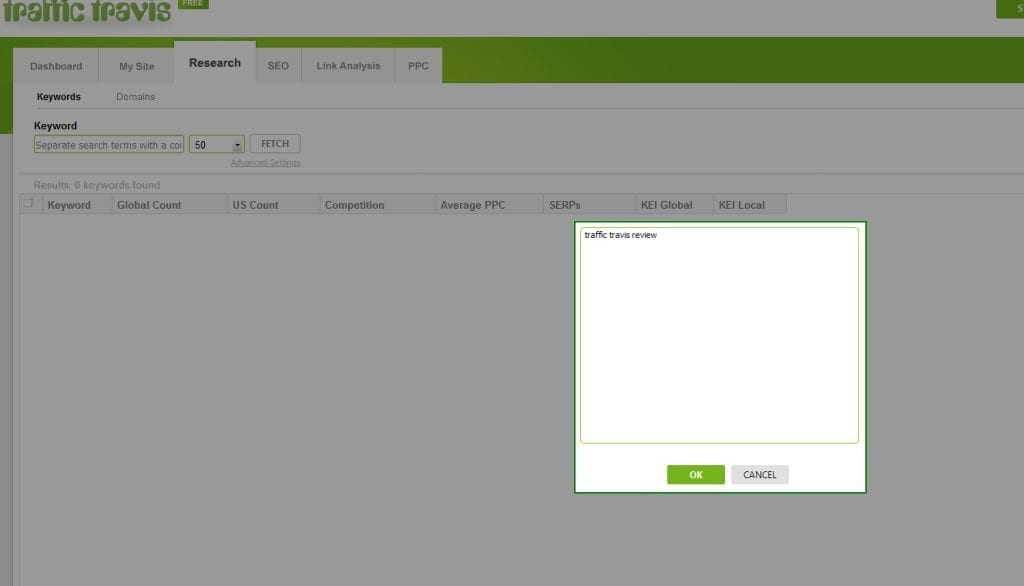Sort by SERPs column header

click(x=589, y=204)
